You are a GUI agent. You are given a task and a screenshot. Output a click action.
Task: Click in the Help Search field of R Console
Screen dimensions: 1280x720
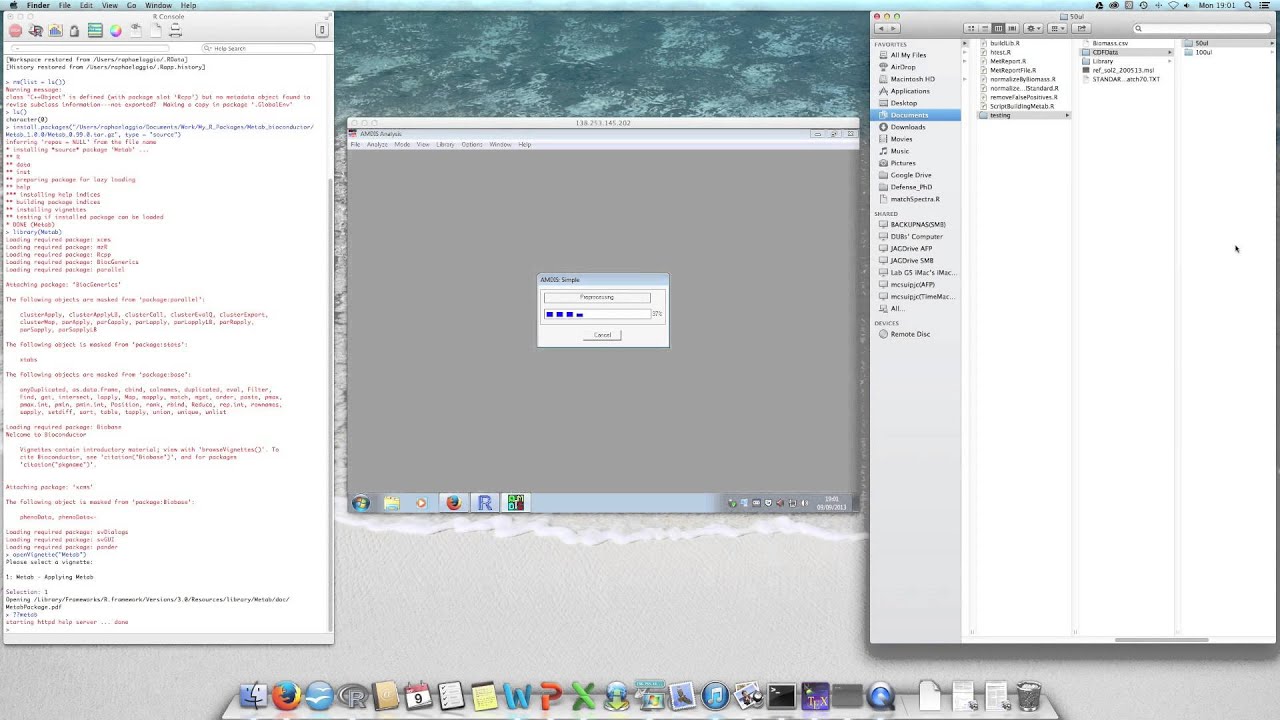(258, 48)
